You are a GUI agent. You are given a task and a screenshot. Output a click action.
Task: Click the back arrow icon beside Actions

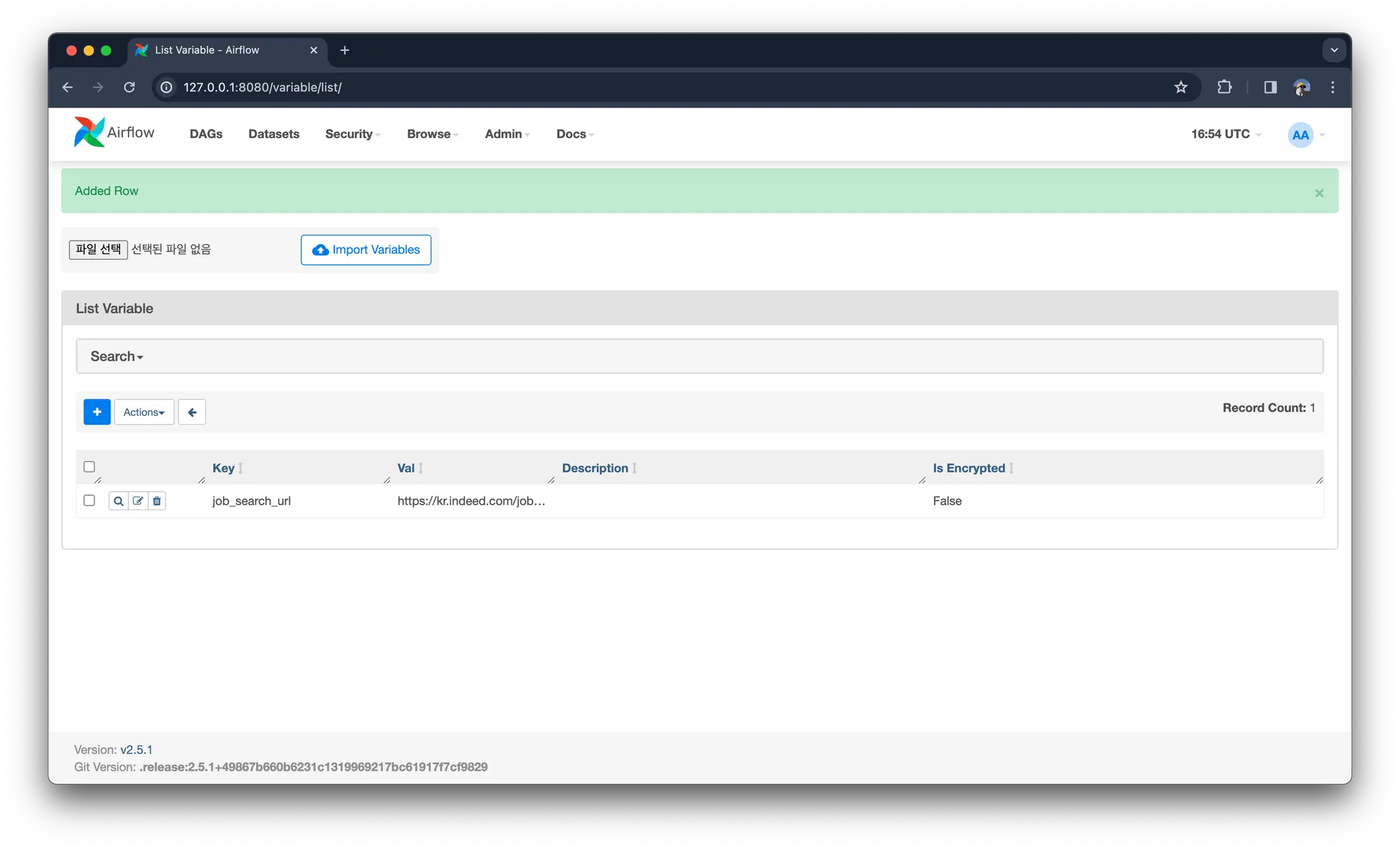[192, 412]
